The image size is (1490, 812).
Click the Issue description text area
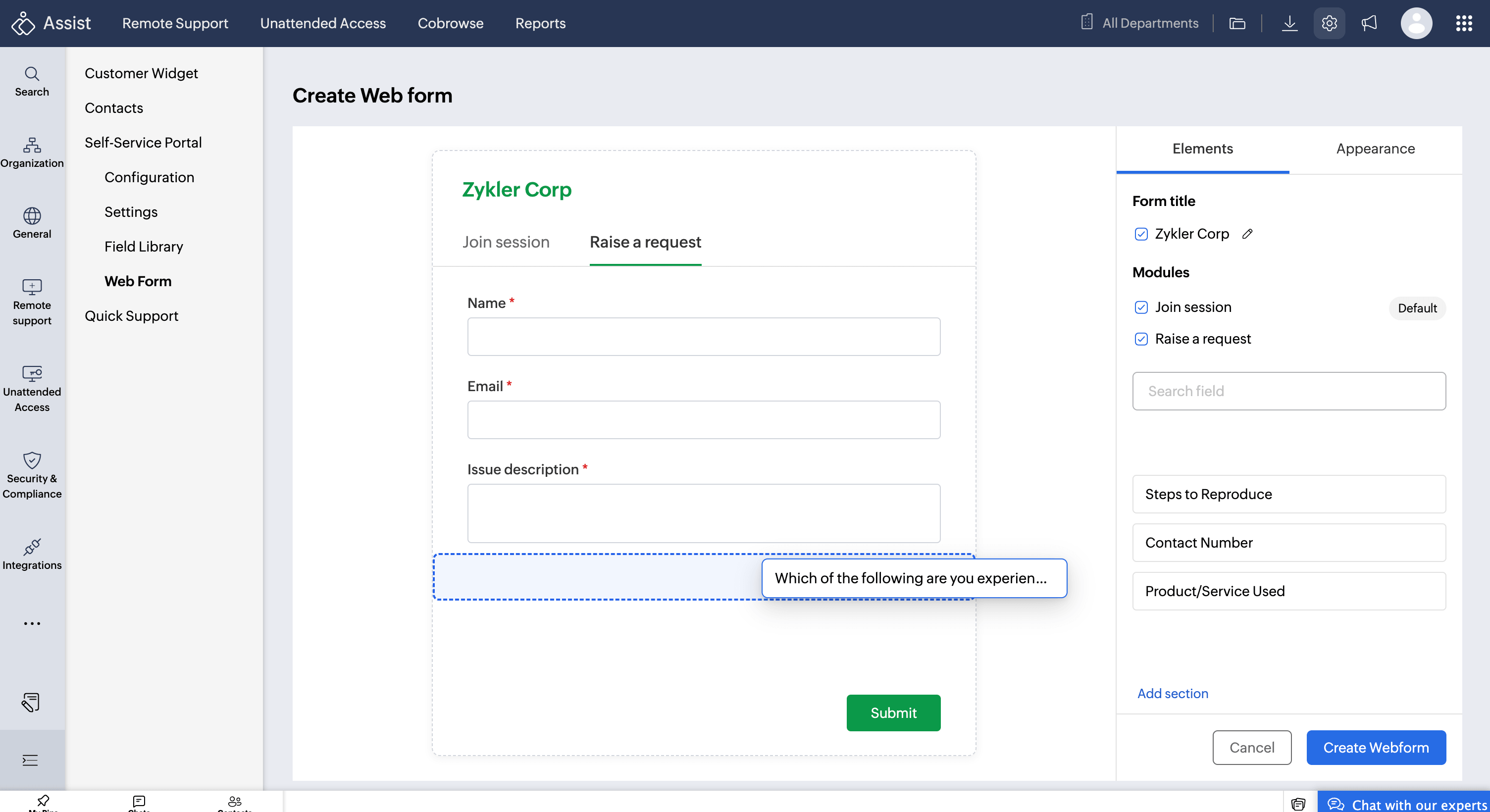coord(703,513)
